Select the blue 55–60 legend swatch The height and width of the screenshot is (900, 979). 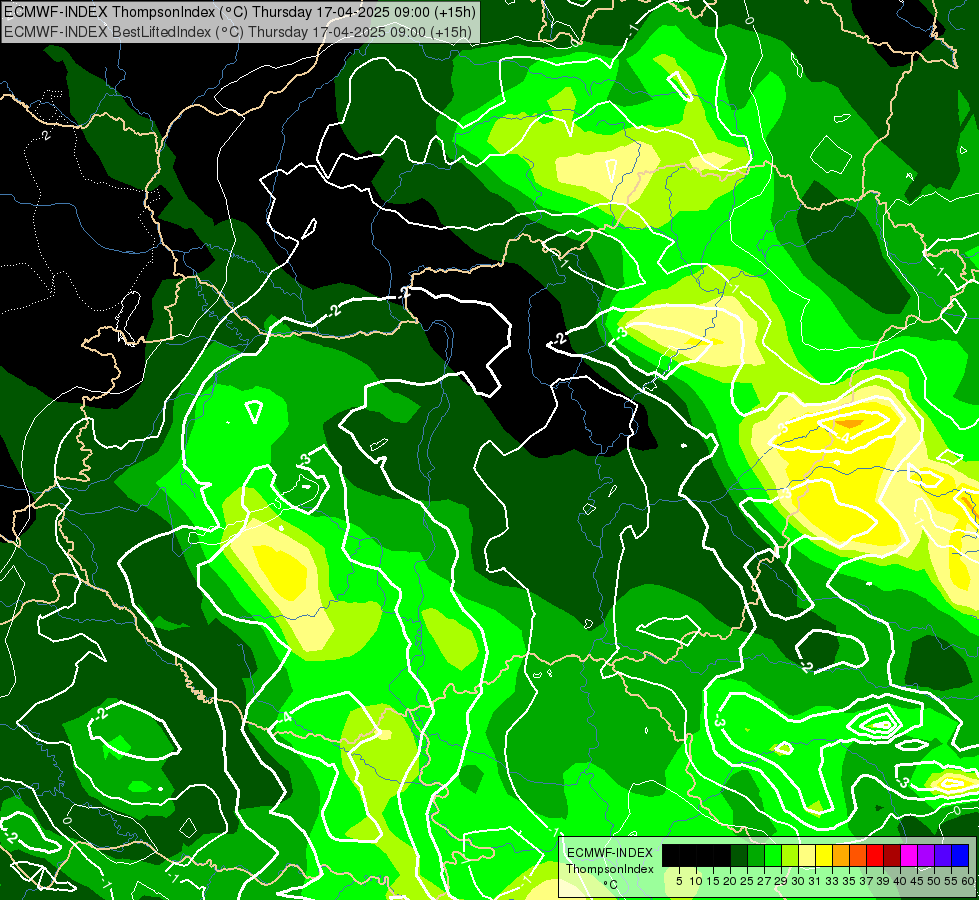[x=960, y=855]
